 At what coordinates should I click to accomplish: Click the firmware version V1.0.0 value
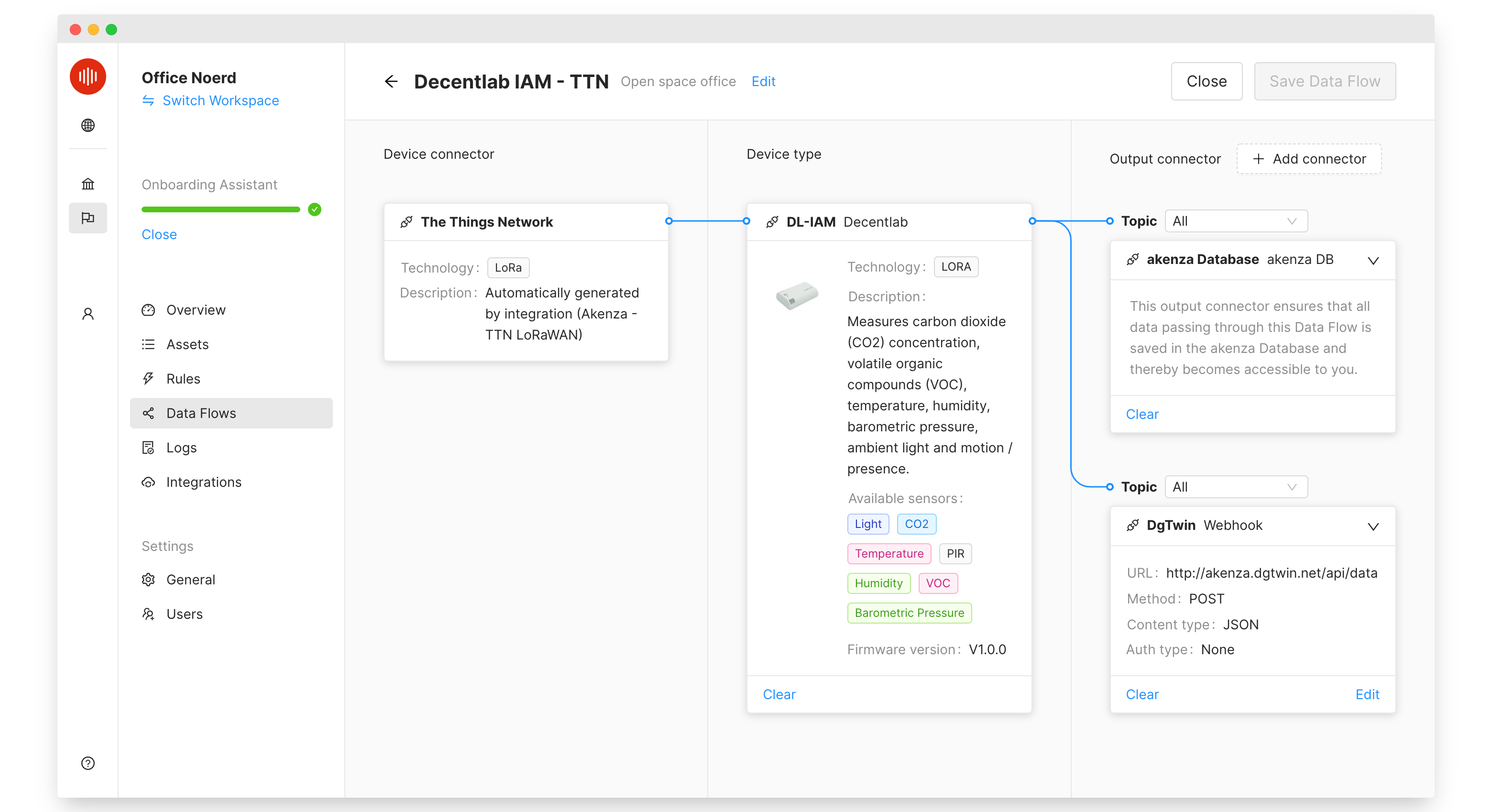pyautogui.click(x=987, y=649)
